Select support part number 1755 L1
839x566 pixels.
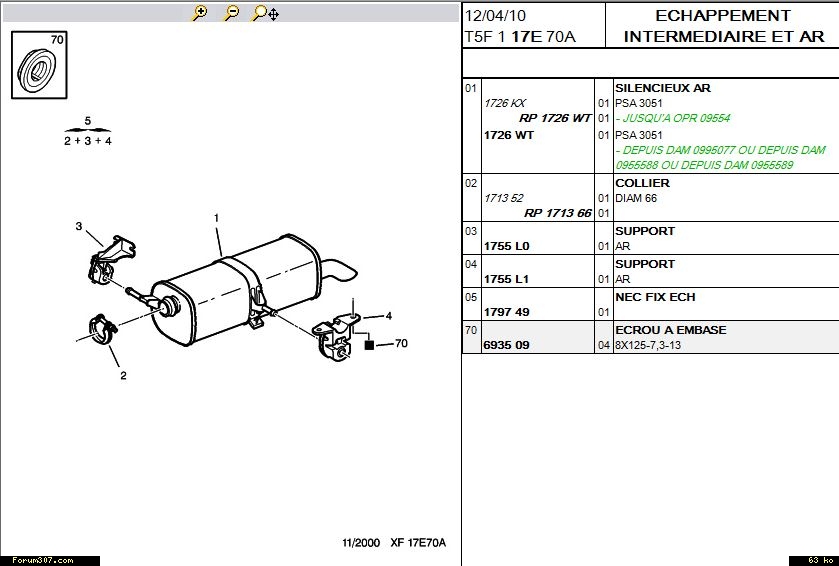point(506,279)
